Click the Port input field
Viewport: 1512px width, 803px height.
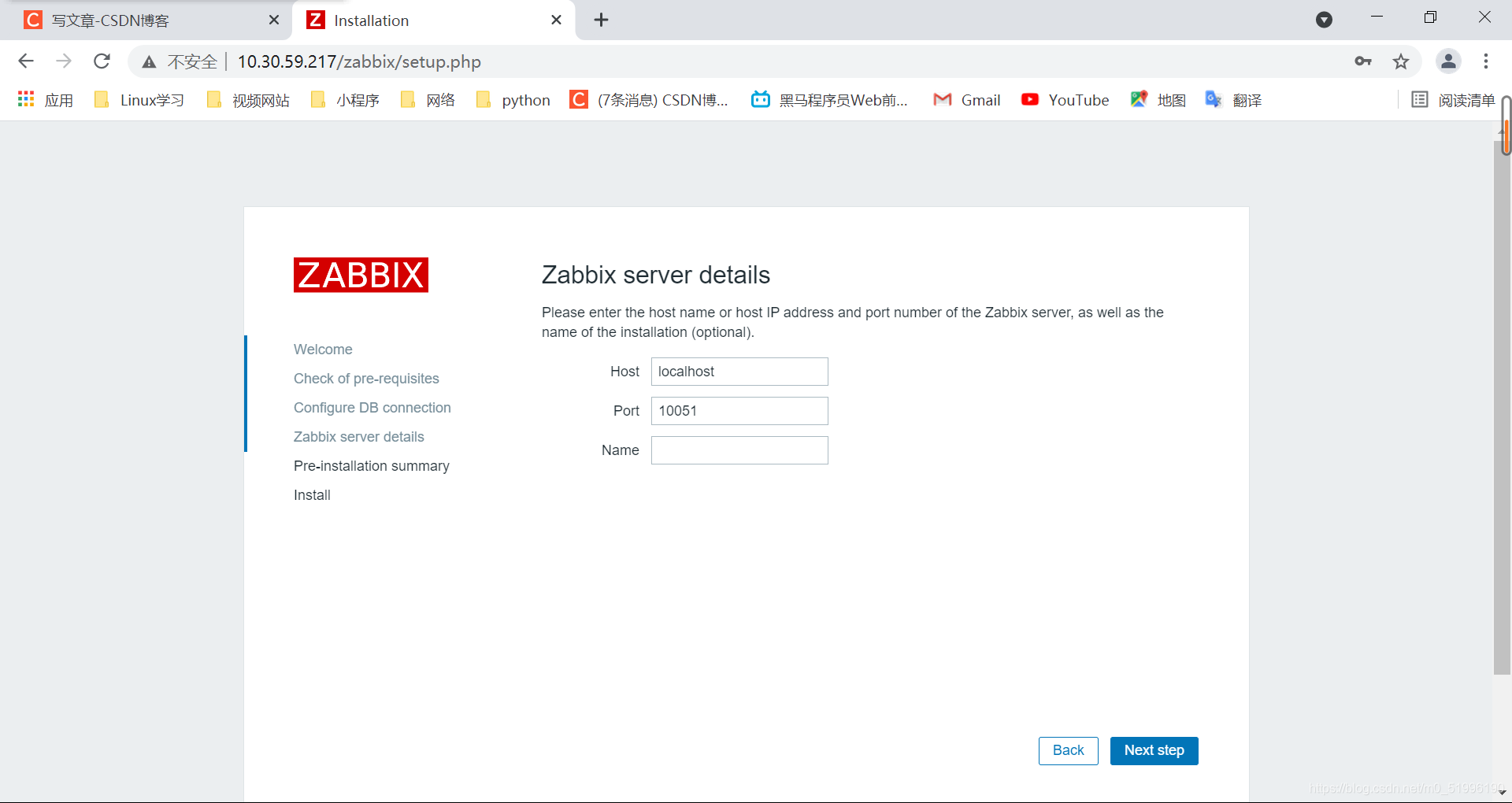739,411
